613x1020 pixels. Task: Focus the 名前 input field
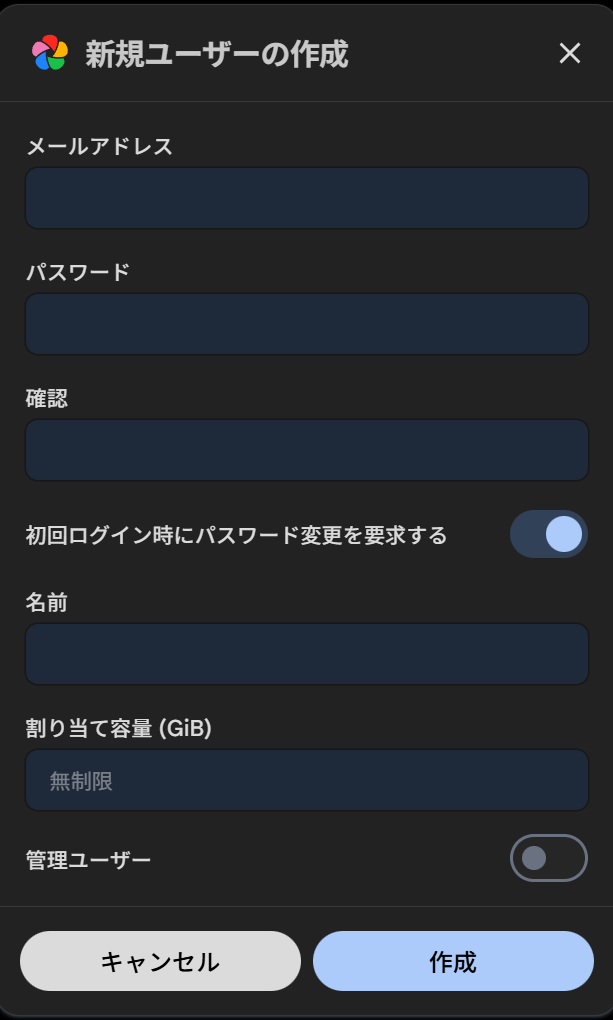pos(306,654)
